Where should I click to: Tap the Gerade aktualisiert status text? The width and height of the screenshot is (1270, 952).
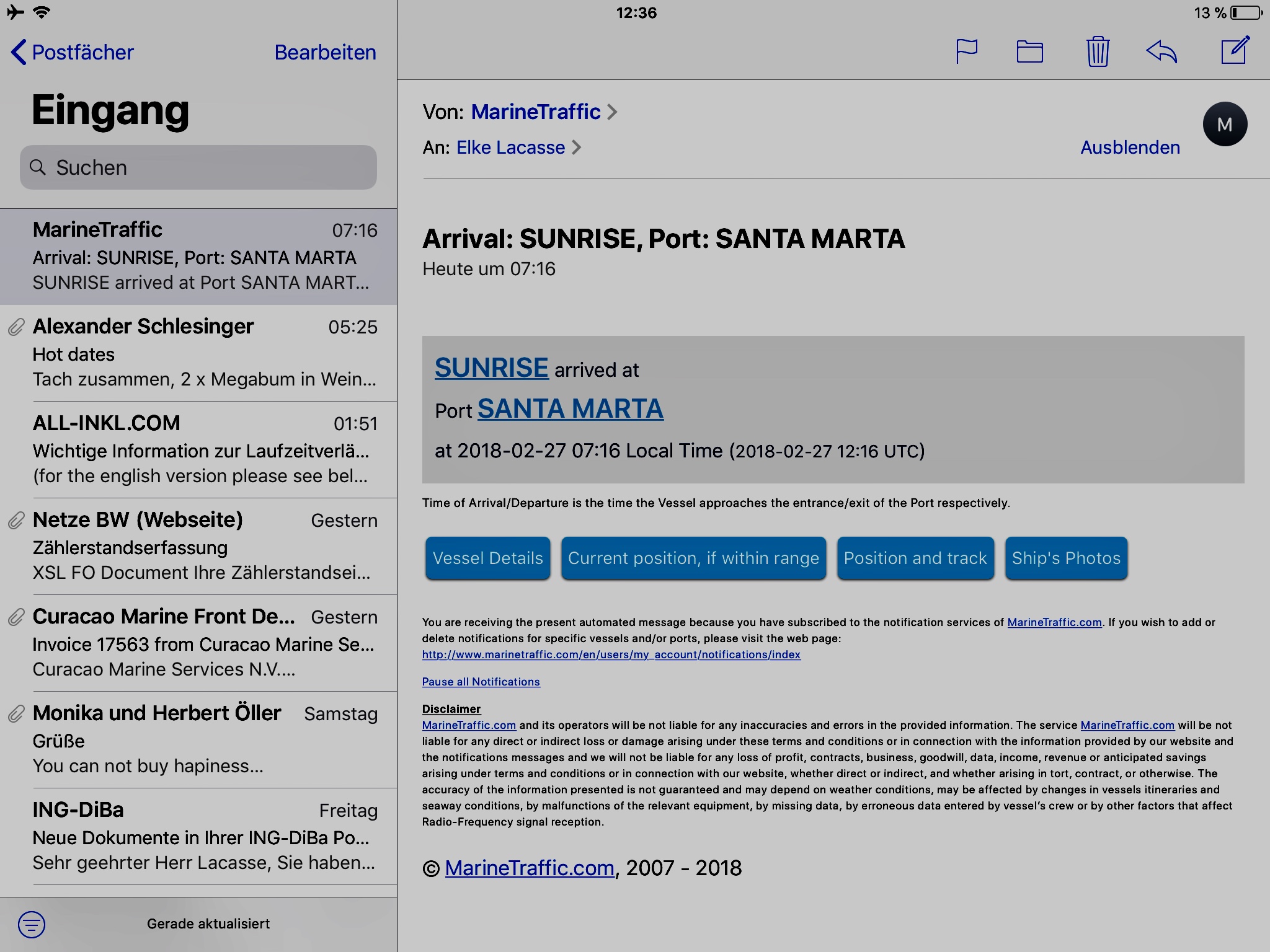(x=208, y=923)
